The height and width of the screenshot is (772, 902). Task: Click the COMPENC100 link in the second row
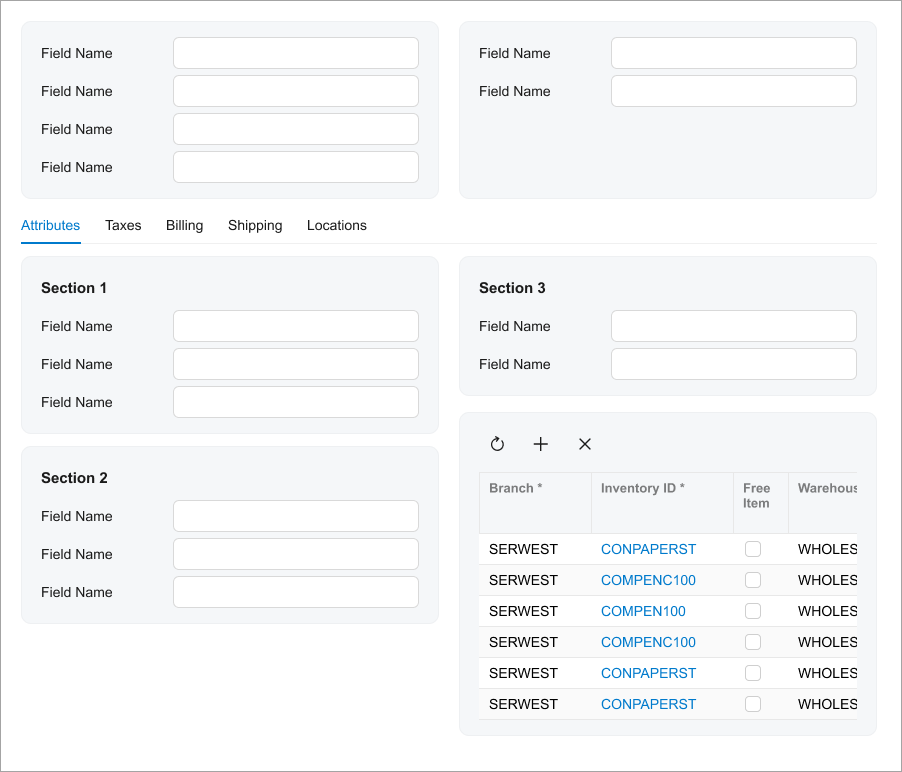[648, 580]
